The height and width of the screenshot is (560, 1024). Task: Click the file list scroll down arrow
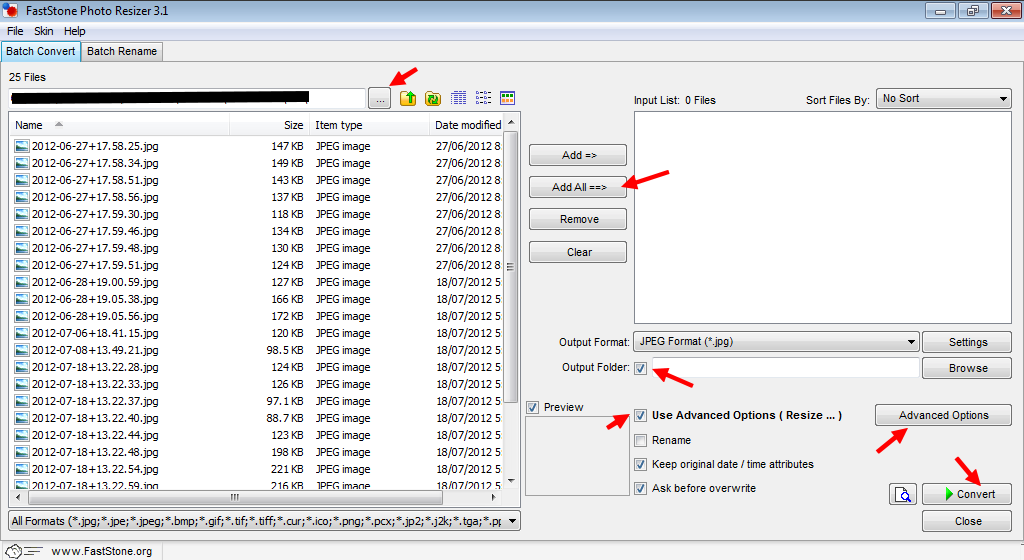(511, 482)
